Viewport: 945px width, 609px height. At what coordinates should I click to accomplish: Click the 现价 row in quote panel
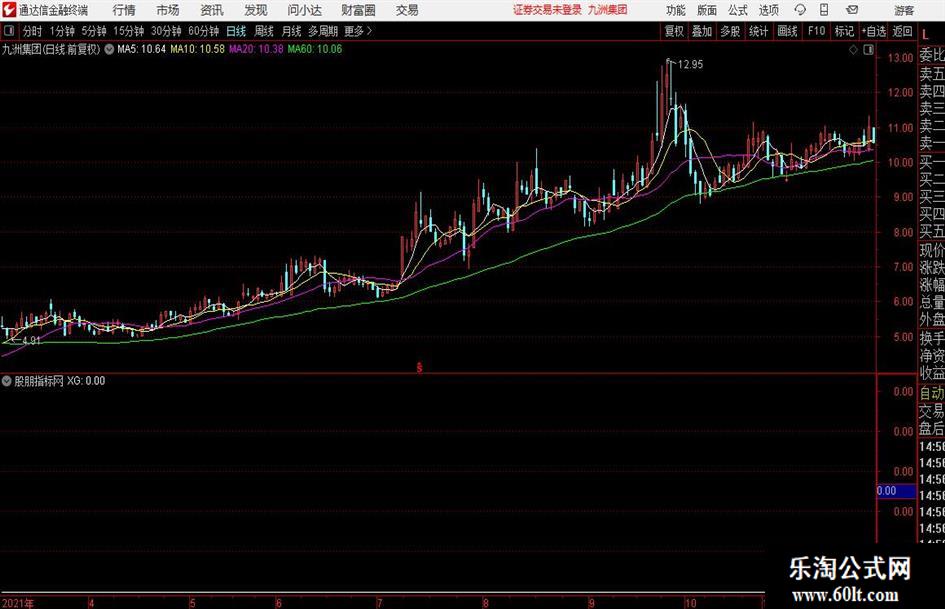(932, 250)
